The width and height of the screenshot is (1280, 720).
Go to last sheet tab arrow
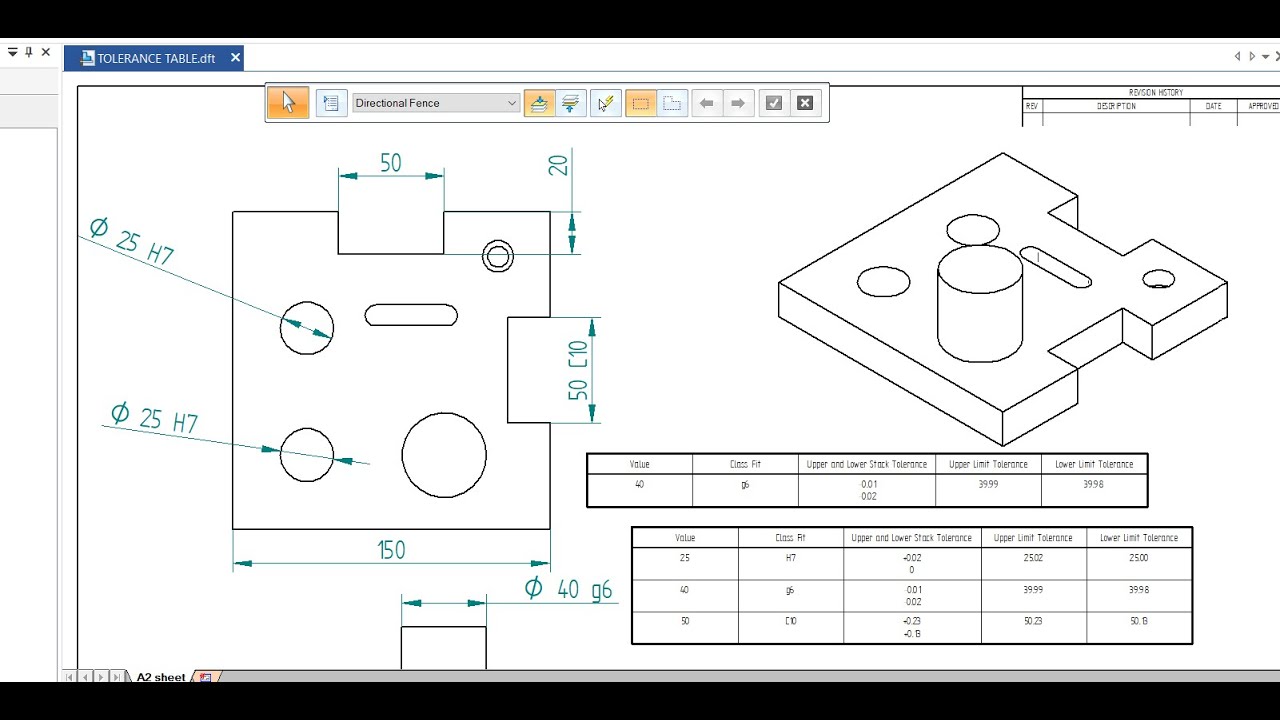[x=117, y=677]
